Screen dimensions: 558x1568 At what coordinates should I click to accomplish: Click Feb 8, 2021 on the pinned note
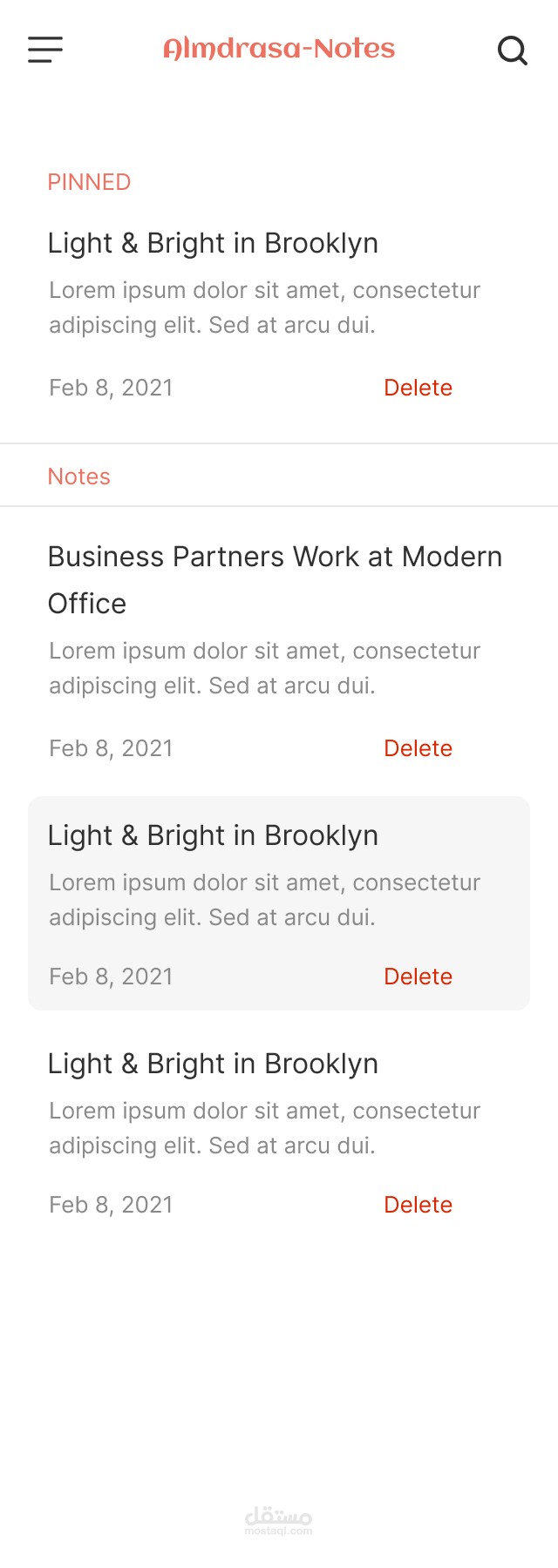click(x=111, y=388)
